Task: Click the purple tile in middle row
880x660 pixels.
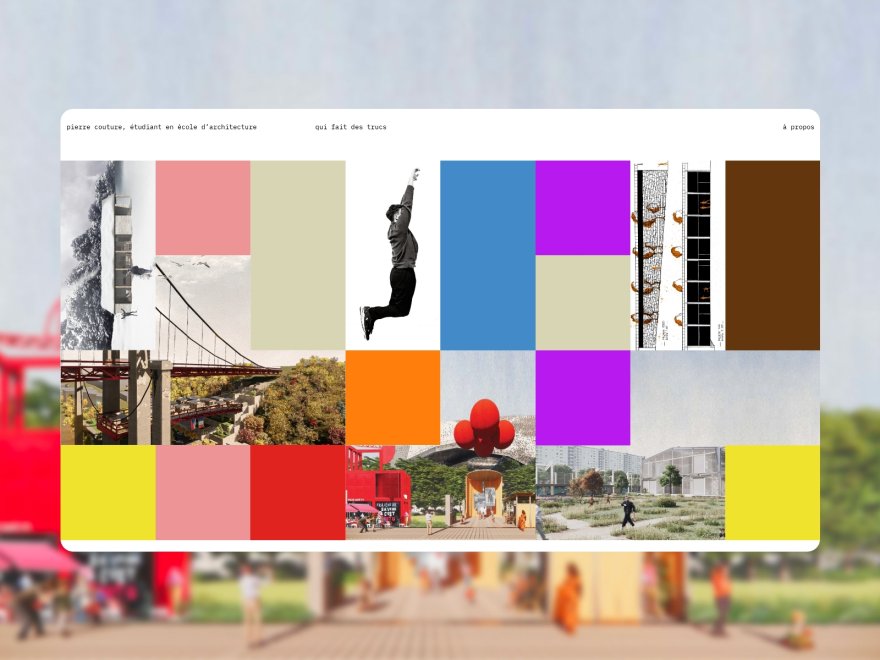Action: 585,395
